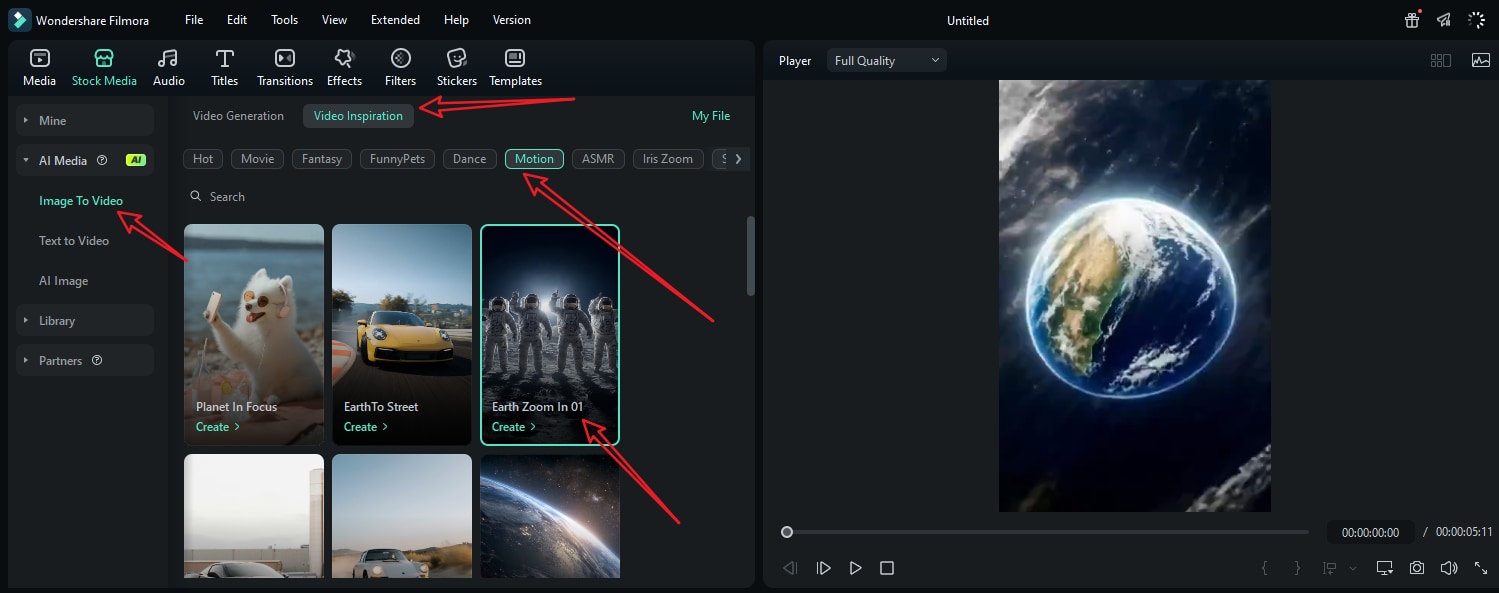Take a snapshot with camera icon
The image size is (1499, 593).
coord(1417,568)
